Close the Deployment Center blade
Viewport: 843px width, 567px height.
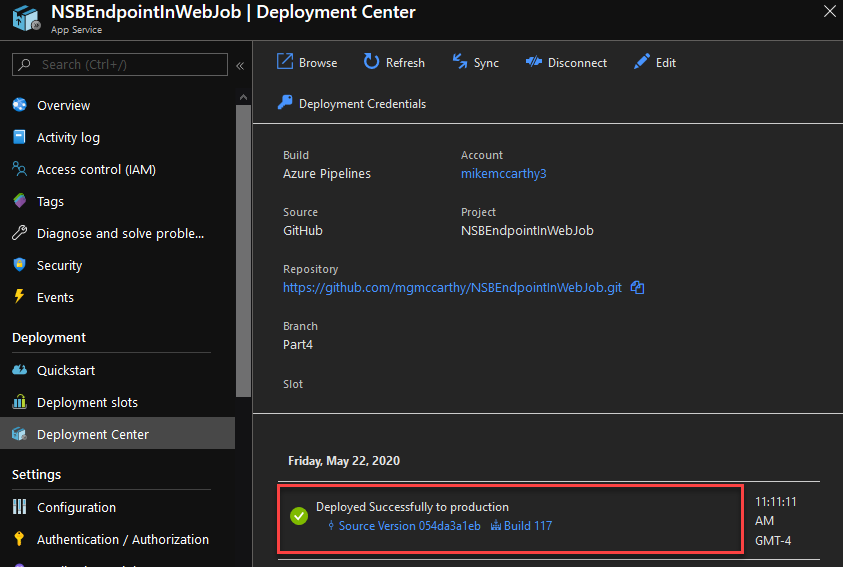[830, 11]
